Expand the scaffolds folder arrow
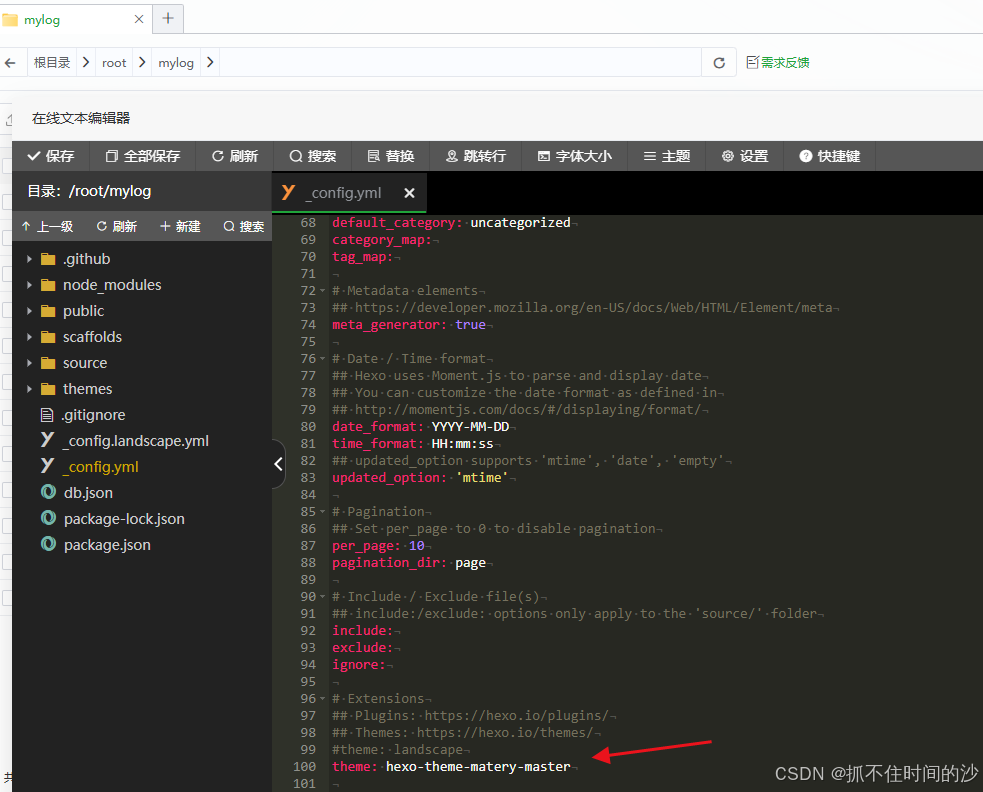Image resolution: width=983 pixels, height=792 pixels. pos(29,337)
